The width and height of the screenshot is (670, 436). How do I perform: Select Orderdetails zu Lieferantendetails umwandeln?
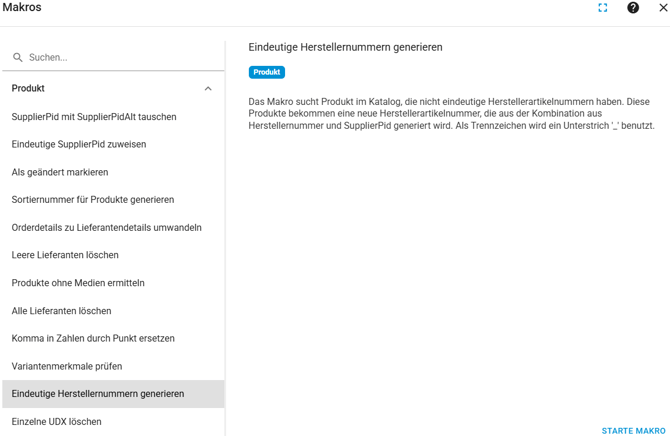(106, 228)
